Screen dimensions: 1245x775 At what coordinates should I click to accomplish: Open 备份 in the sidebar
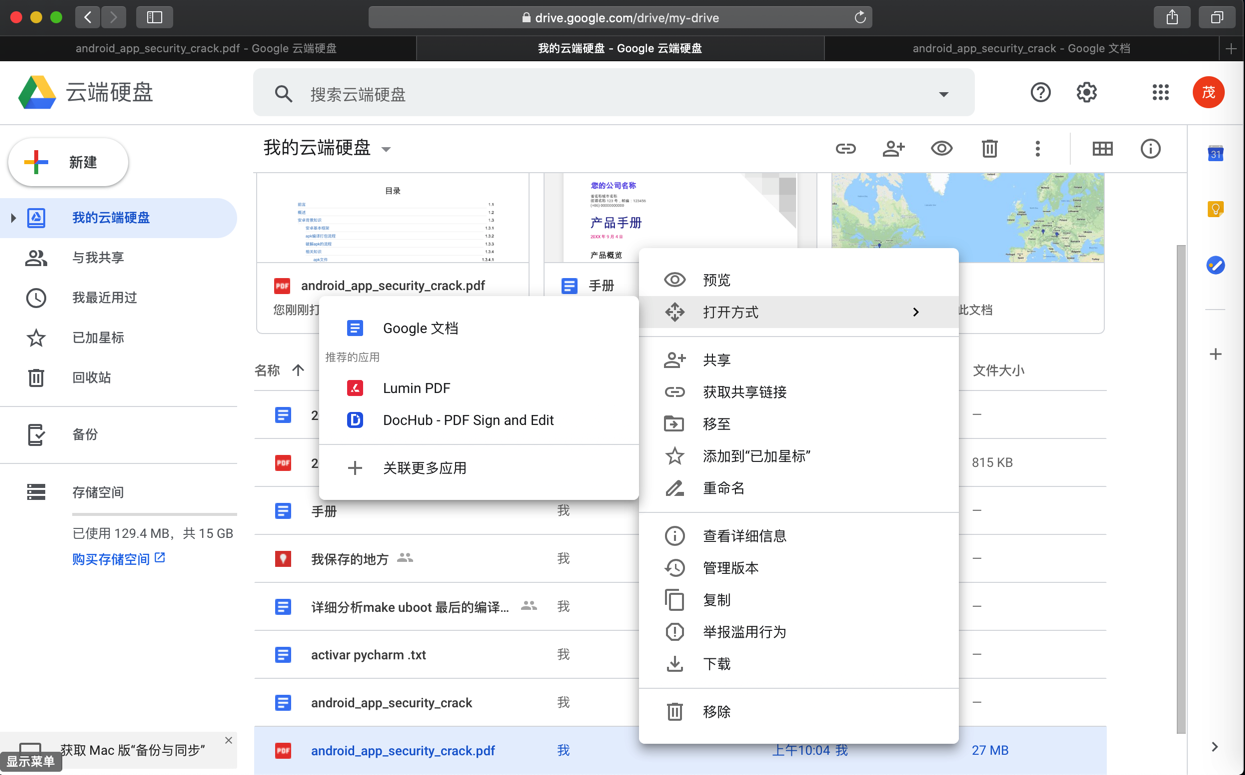tap(118, 435)
